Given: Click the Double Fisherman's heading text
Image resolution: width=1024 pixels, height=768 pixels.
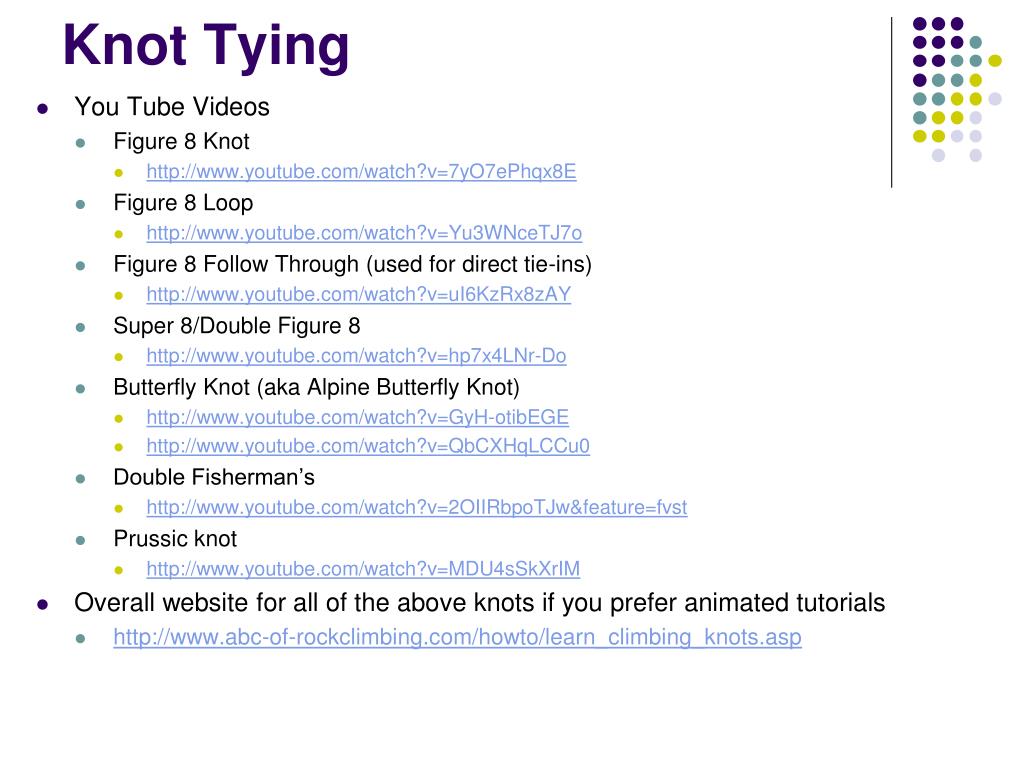Looking at the screenshot, I should 214,477.
